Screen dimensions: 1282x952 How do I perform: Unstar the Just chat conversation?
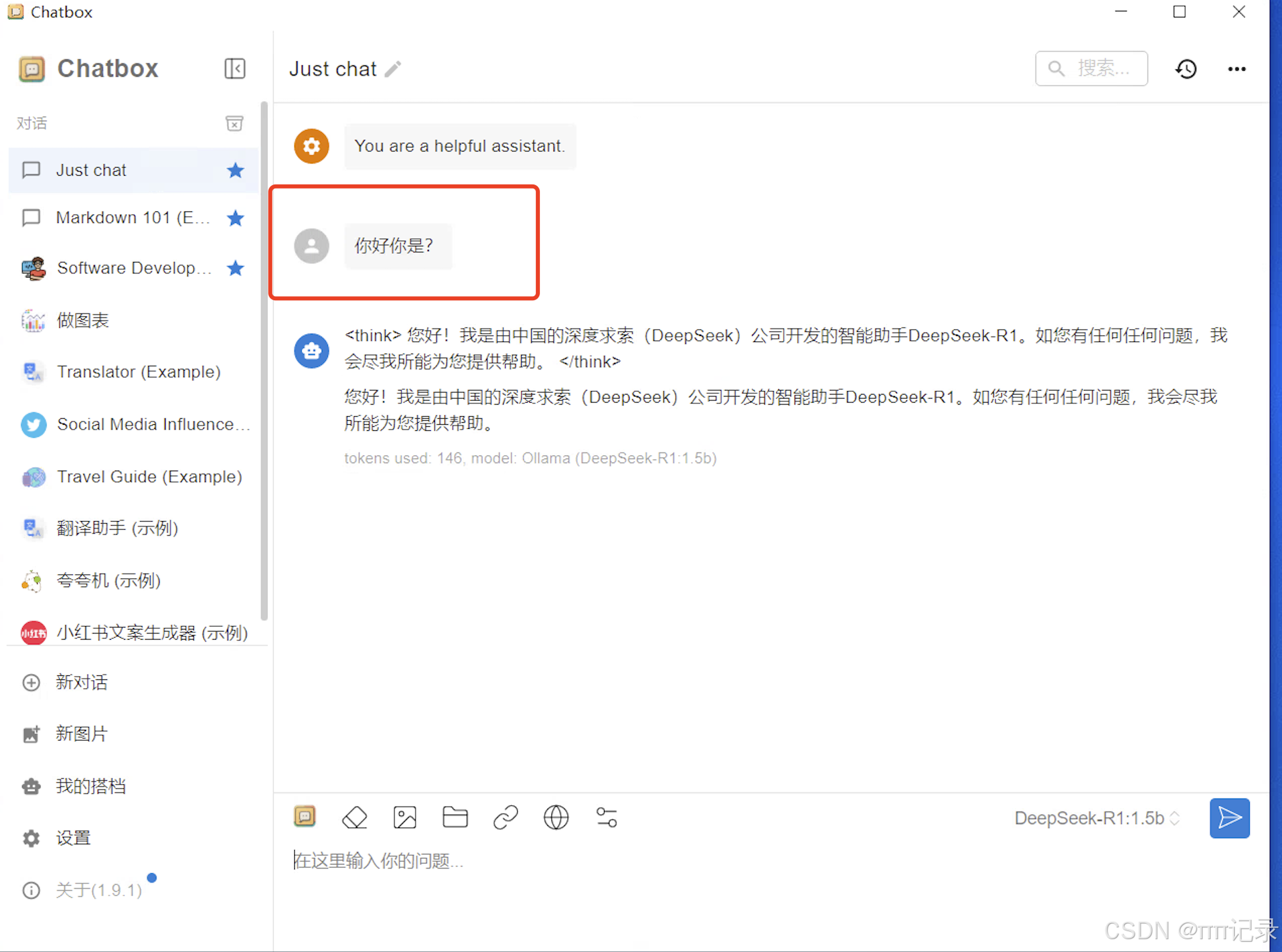pyautogui.click(x=235, y=170)
